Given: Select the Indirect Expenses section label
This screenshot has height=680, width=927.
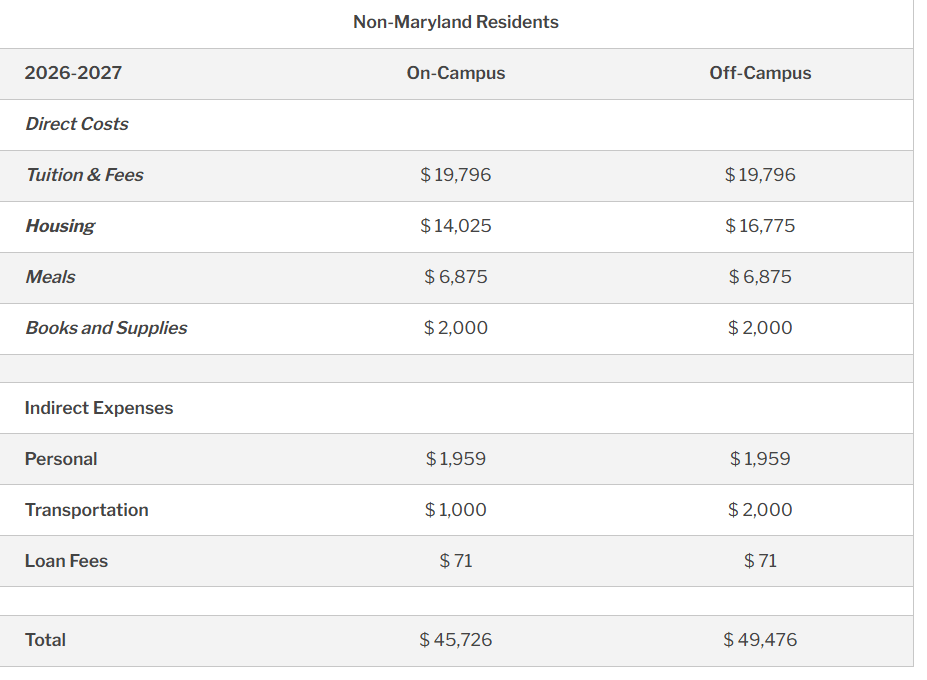Looking at the screenshot, I should (99, 408).
